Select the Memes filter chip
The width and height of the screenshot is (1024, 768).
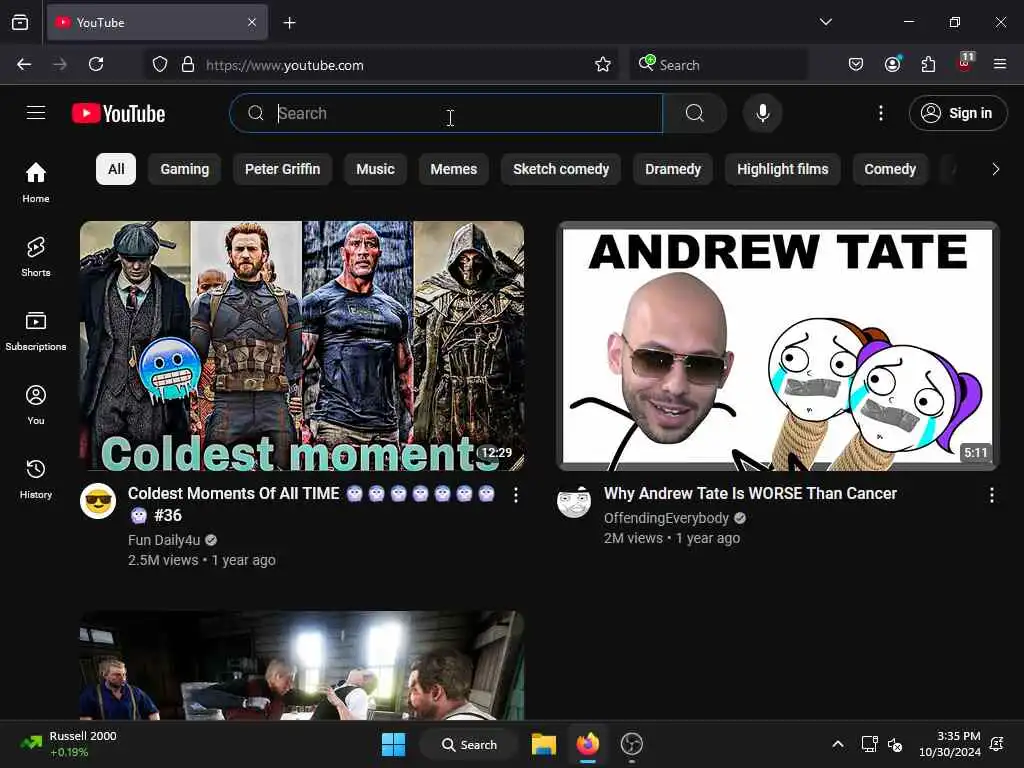point(454,169)
